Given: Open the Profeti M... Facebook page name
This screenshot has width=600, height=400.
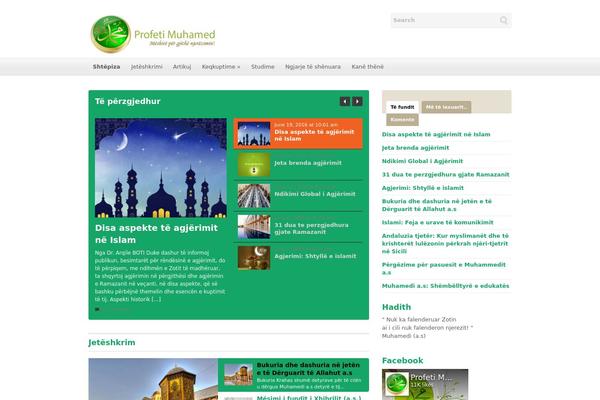Looking at the screenshot, I should click(x=431, y=377).
